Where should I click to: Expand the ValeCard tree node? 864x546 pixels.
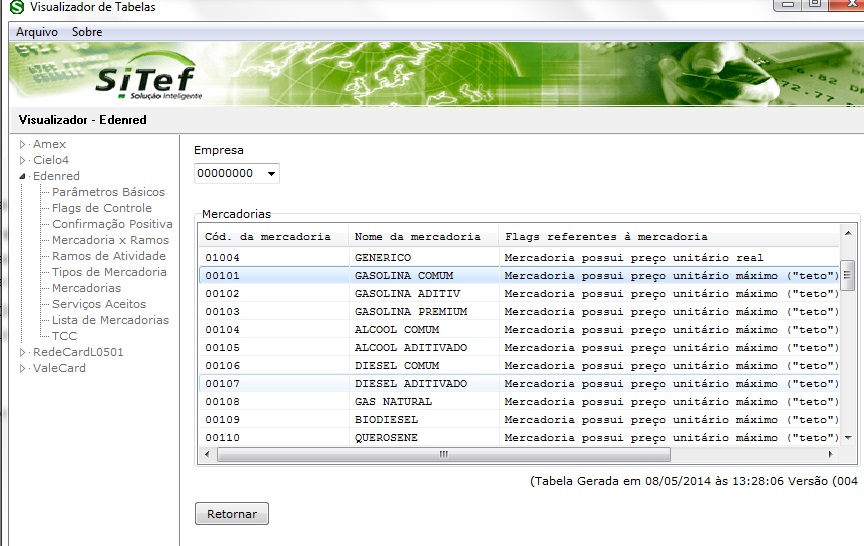click(x=22, y=368)
